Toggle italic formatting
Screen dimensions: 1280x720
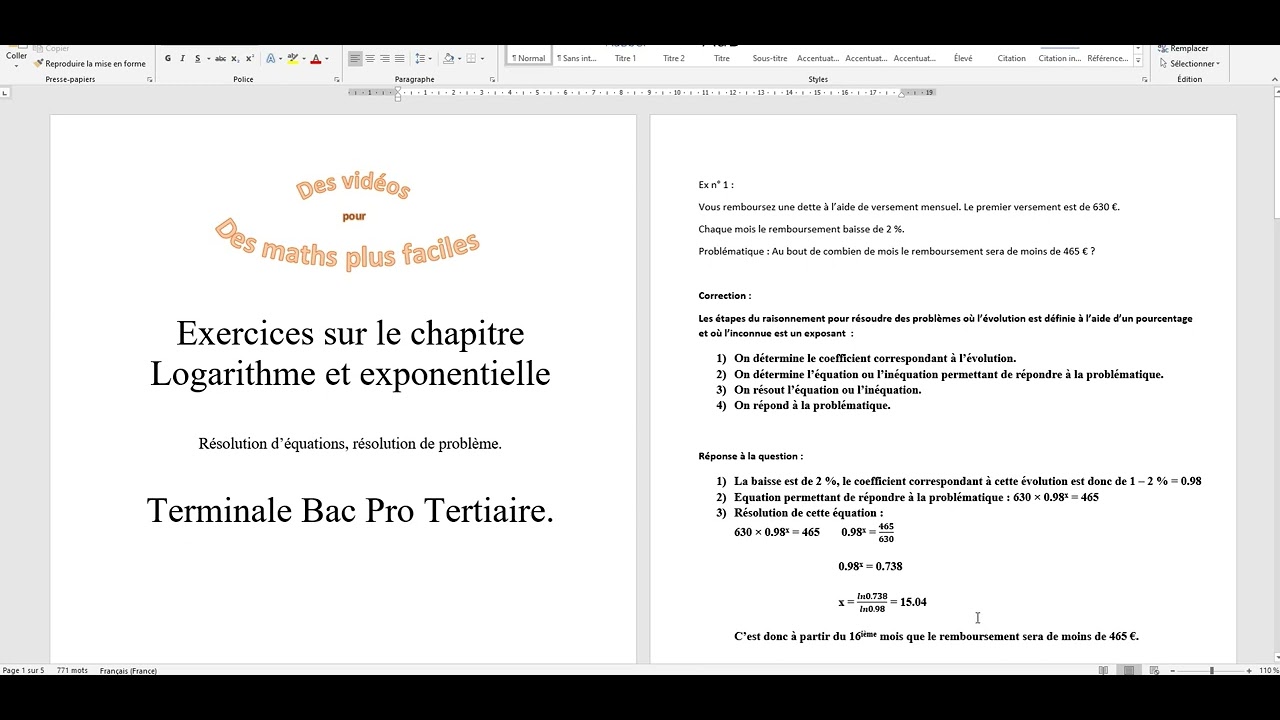(x=182, y=59)
